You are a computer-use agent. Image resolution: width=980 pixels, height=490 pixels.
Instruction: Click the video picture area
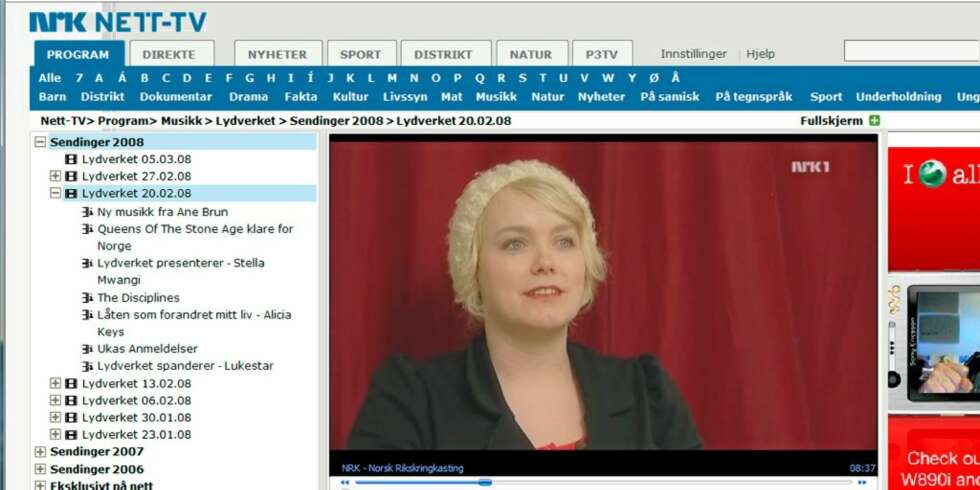603,295
